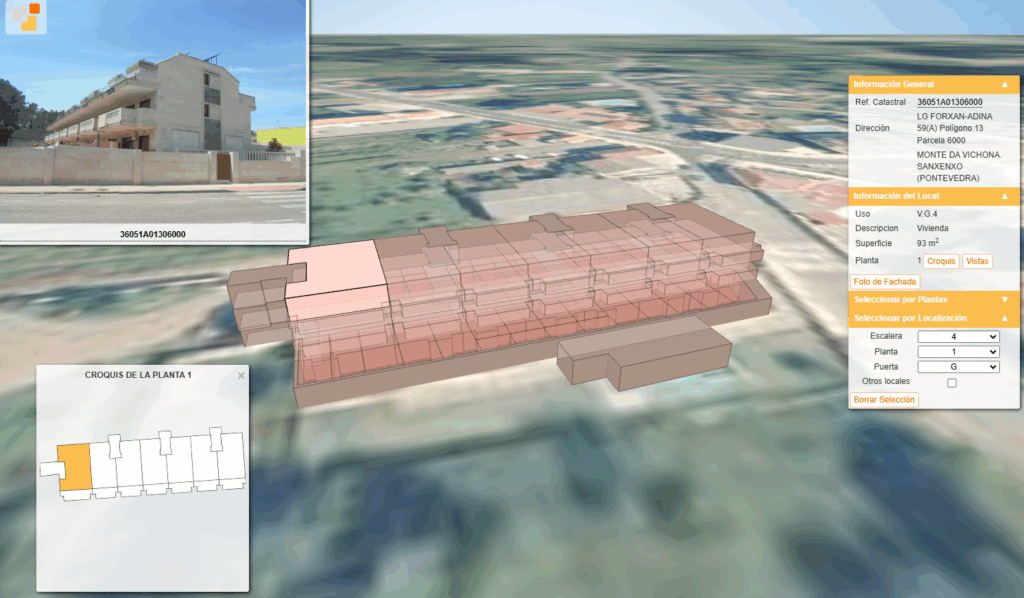The height and width of the screenshot is (598, 1024).
Task: Click the Vistas button
Action: click(977, 261)
